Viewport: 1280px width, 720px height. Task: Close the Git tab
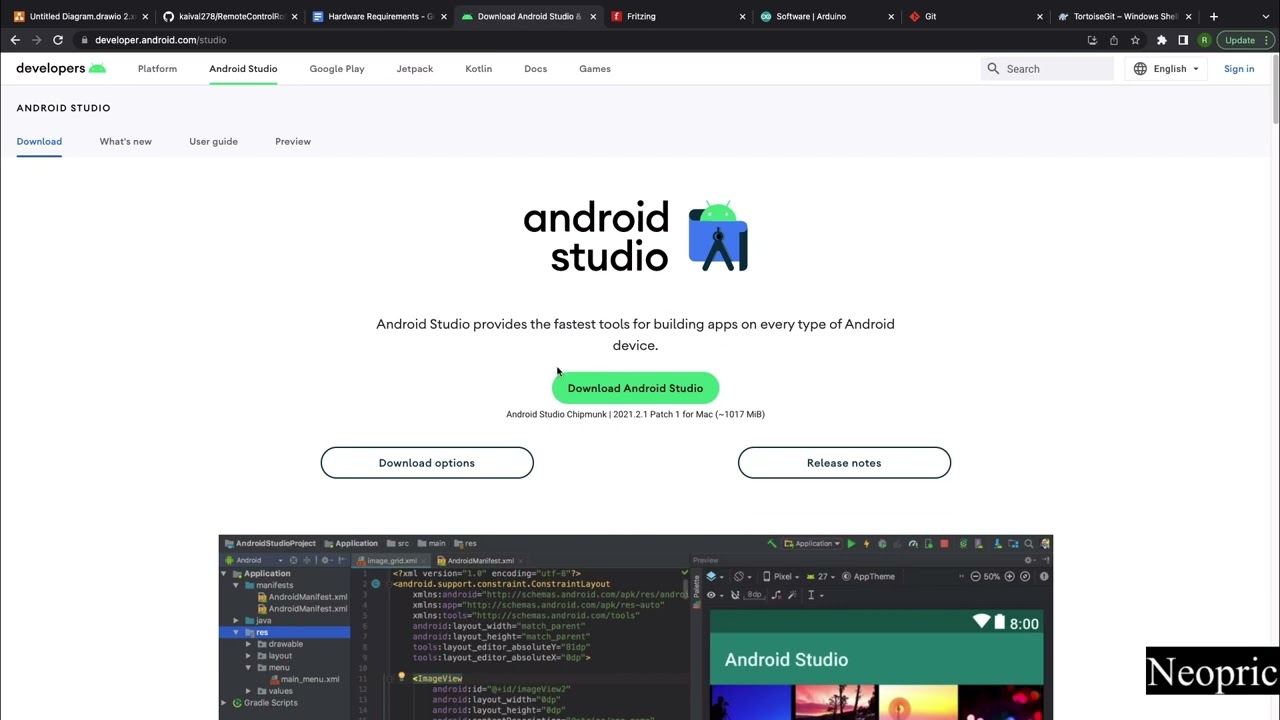tap(1039, 16)
